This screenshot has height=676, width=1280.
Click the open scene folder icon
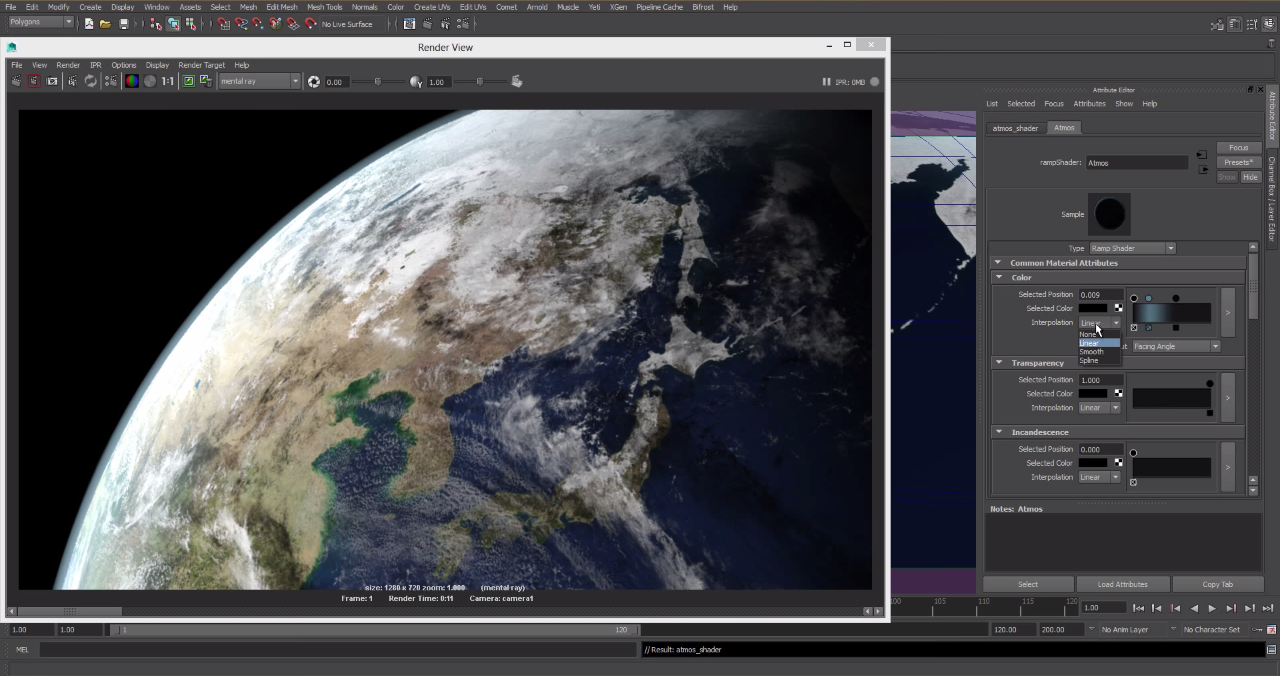pyautogui.click(x=105, y=23)
